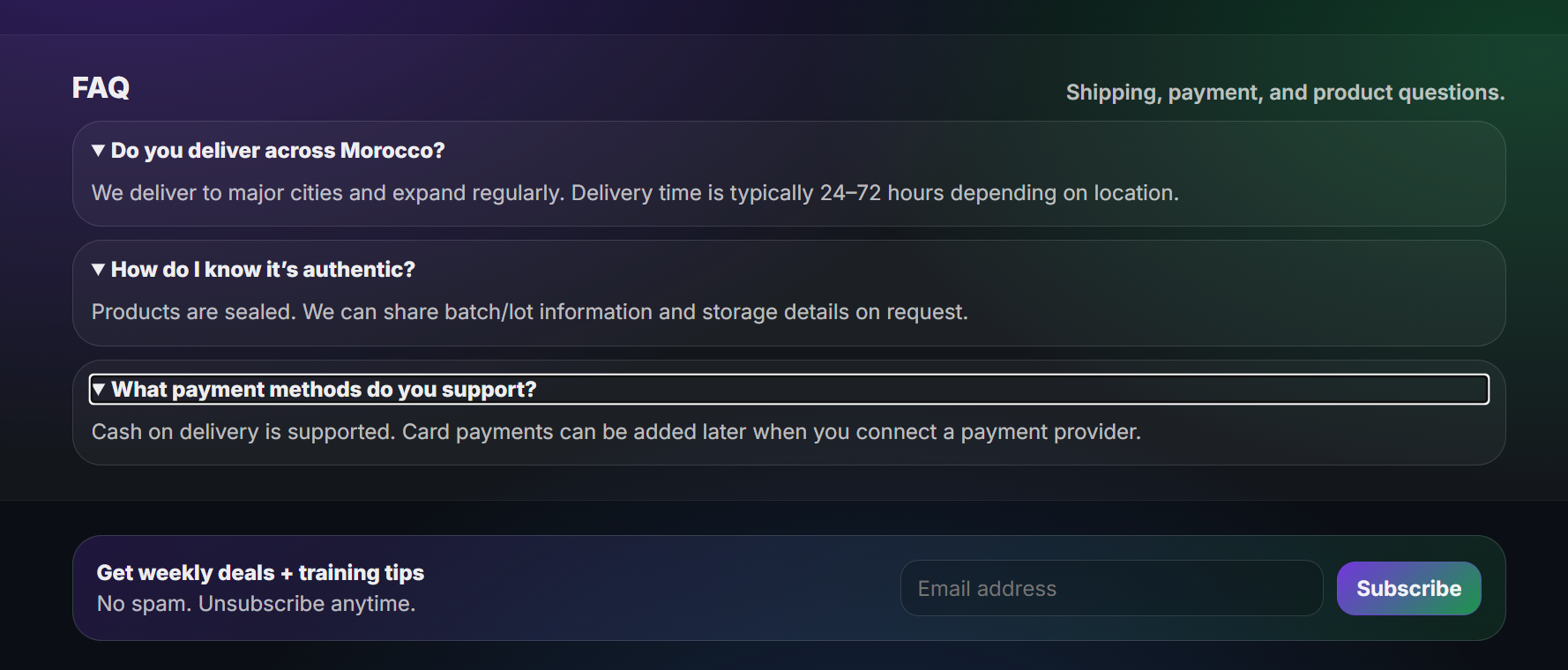Click the FAQ section heading

101,88
